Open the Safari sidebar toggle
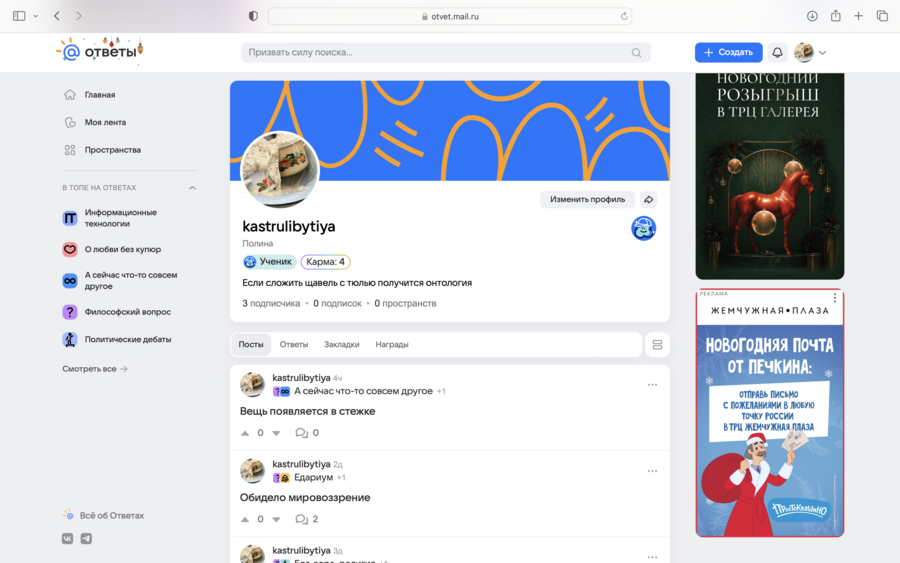Viewport: 900px width, 563px height. tap(19, 16)
